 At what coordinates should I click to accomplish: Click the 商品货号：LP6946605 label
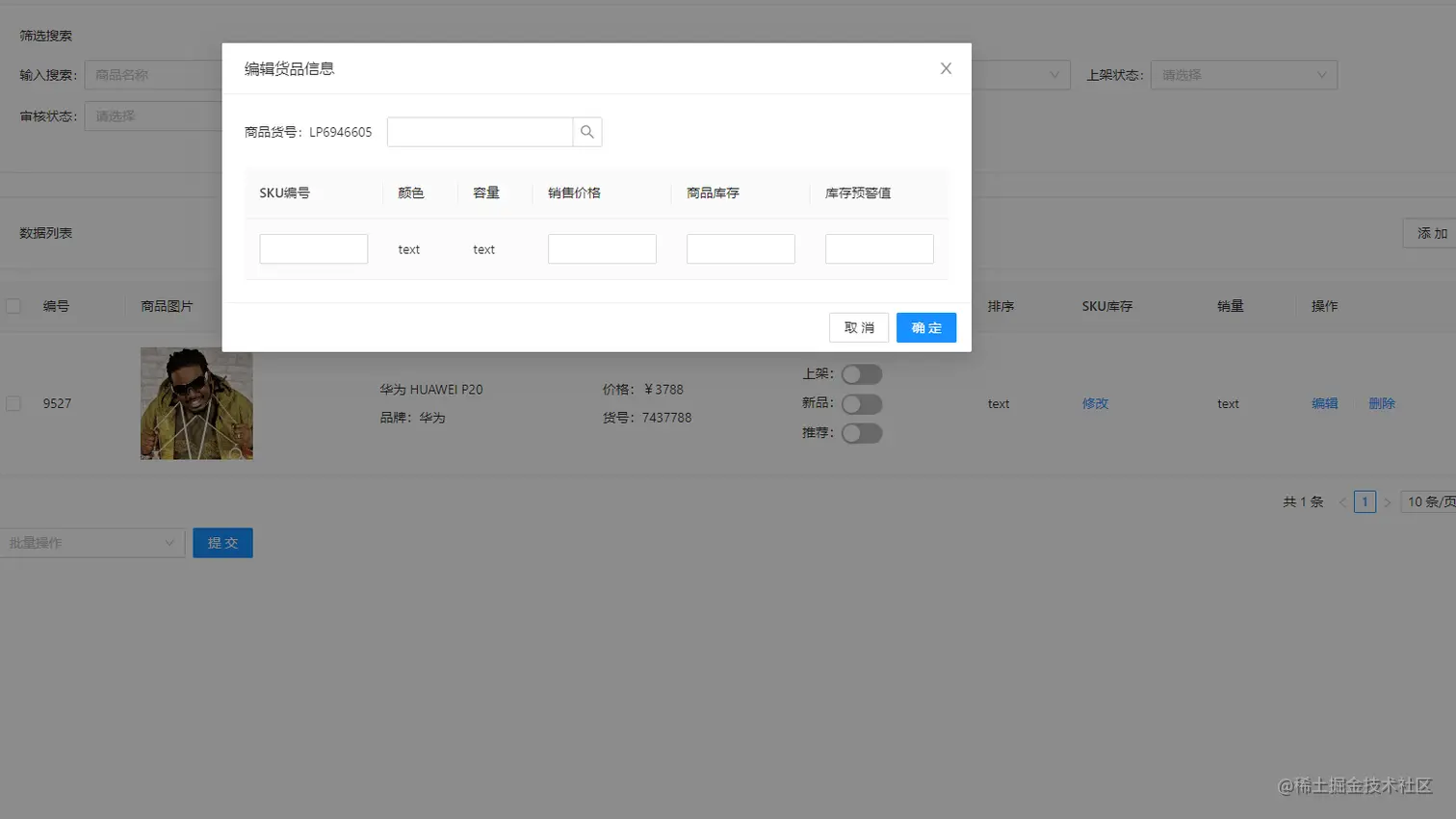(x=308, y=132)
